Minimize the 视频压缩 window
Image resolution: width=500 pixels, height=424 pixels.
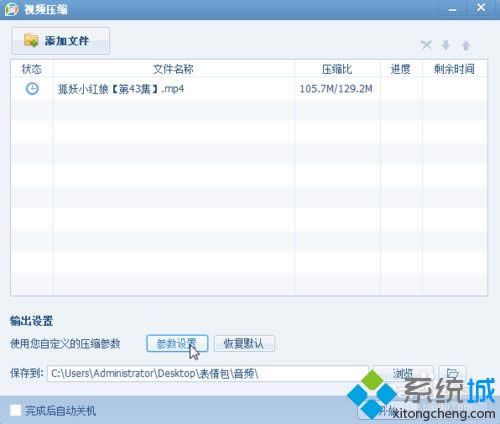pos(452,9)
